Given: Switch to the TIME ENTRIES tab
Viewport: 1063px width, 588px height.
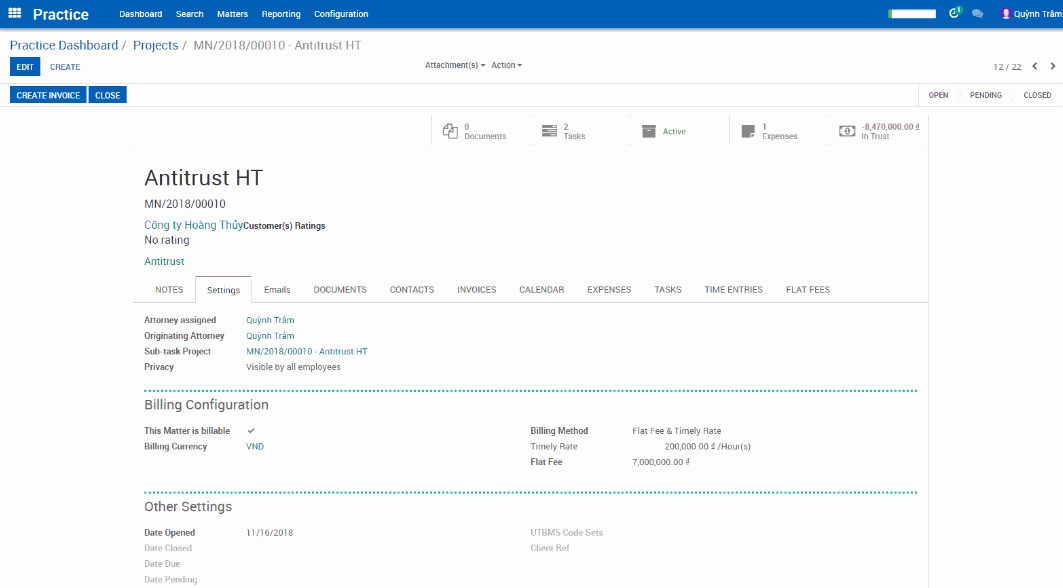Looking at the screenshot, I should (733, 289).
